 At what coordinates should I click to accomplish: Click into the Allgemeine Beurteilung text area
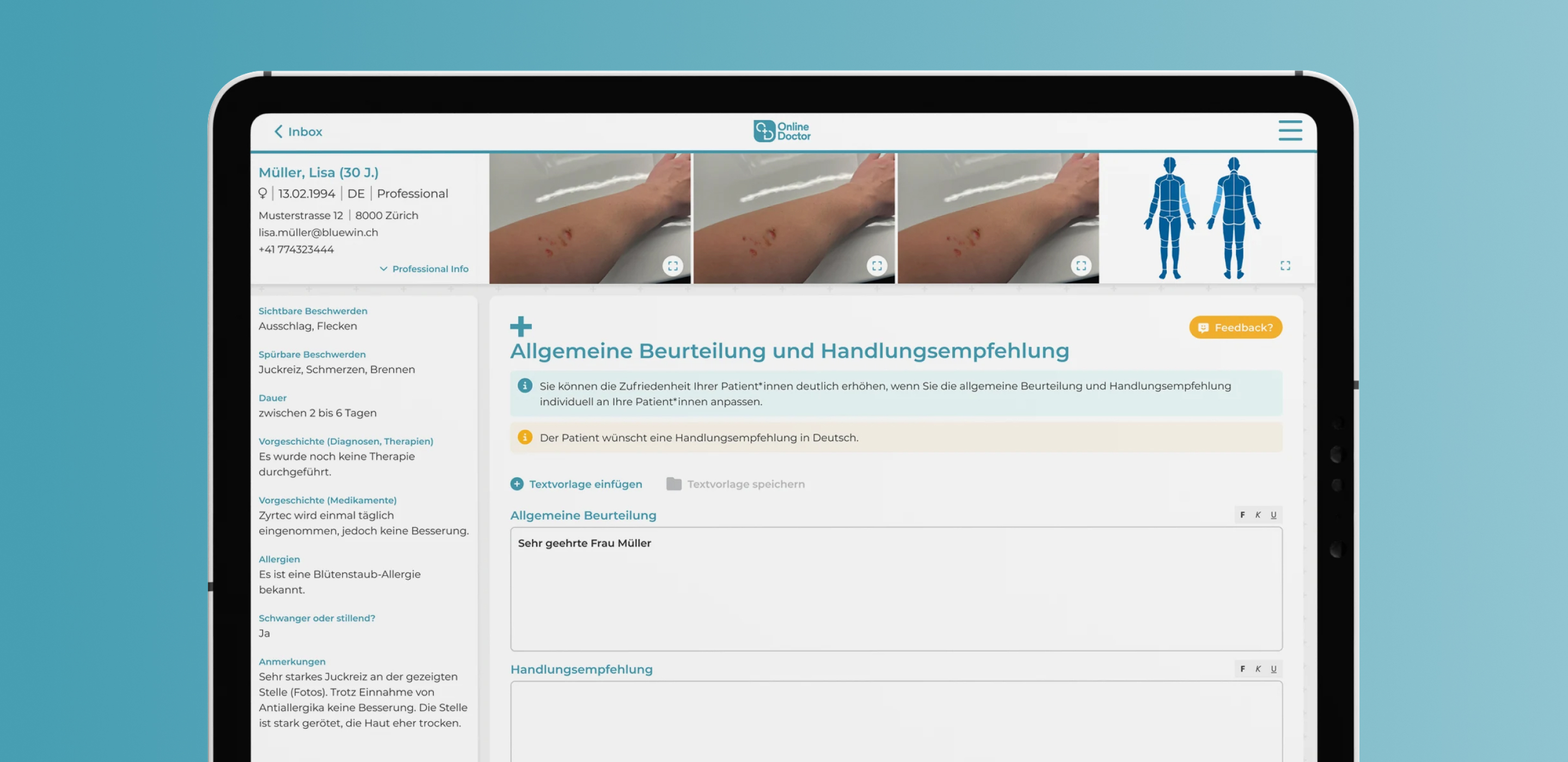[896, 588]
